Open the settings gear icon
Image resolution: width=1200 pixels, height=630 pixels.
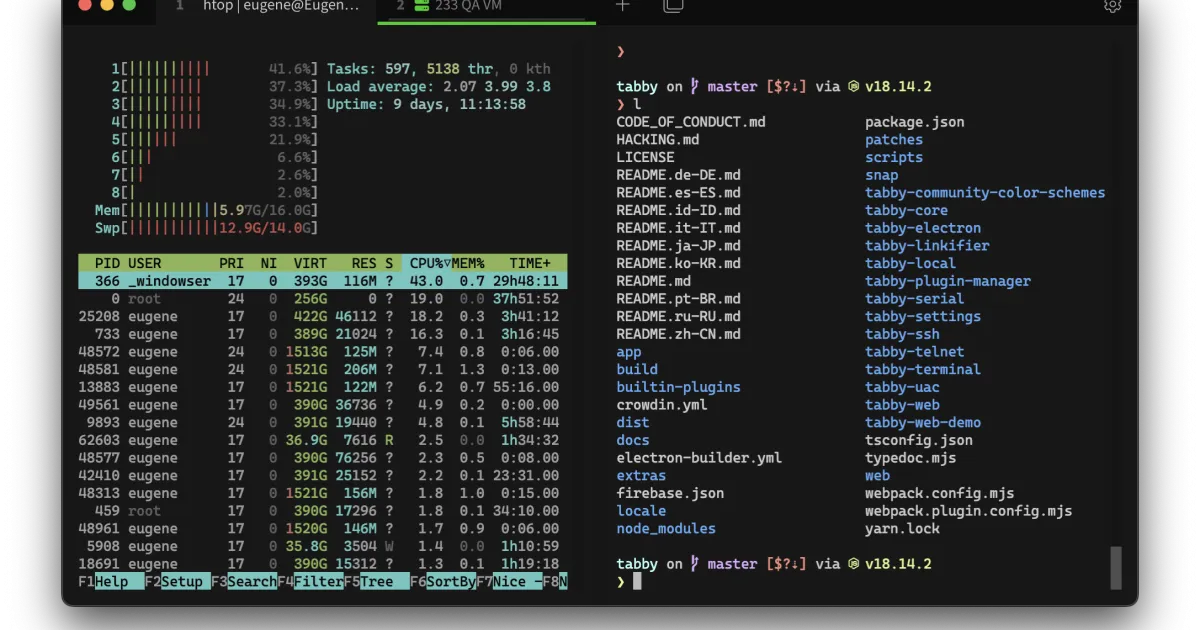(x=1112, y=6)
